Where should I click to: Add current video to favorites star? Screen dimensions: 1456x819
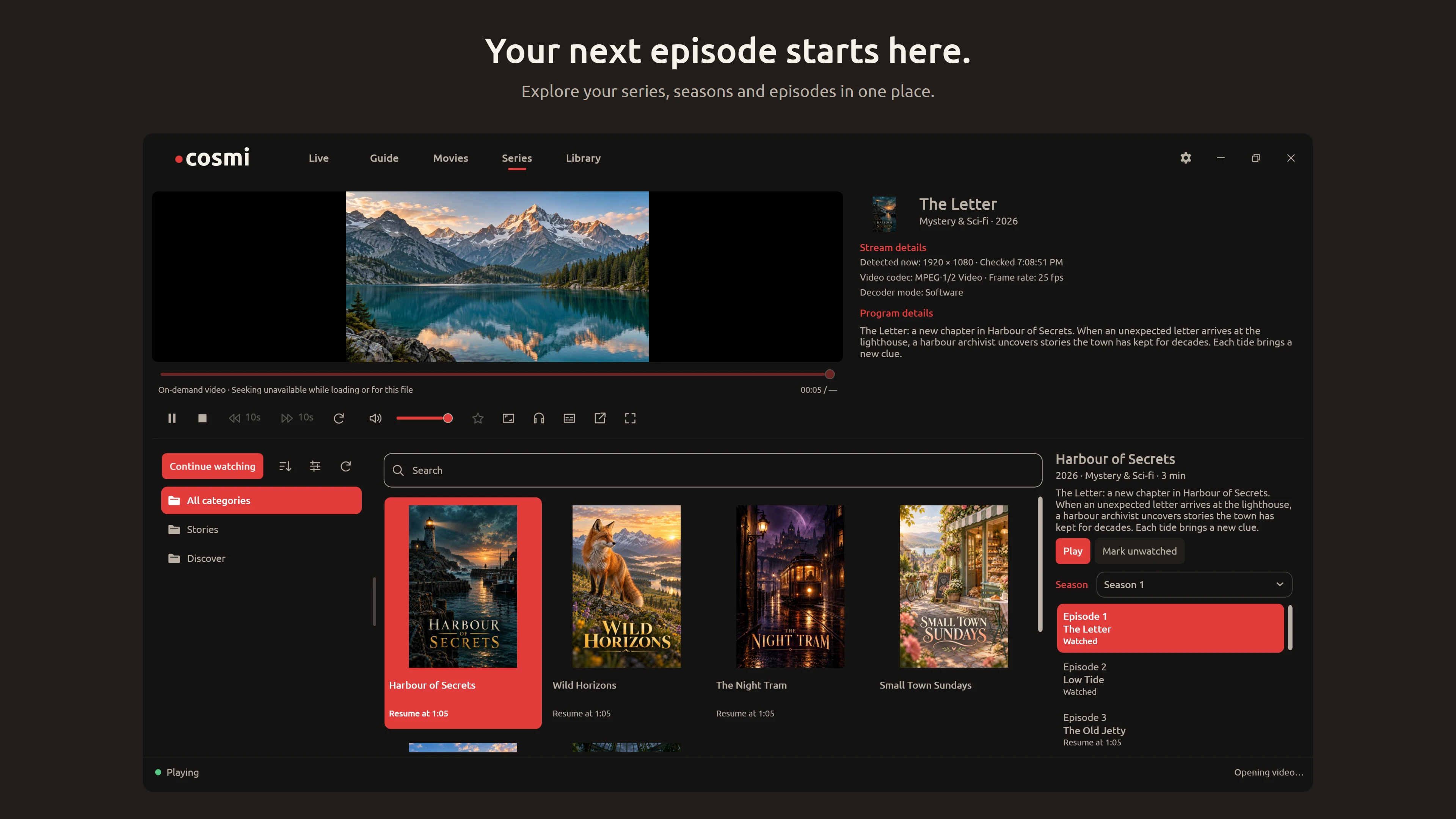(478, 418)
